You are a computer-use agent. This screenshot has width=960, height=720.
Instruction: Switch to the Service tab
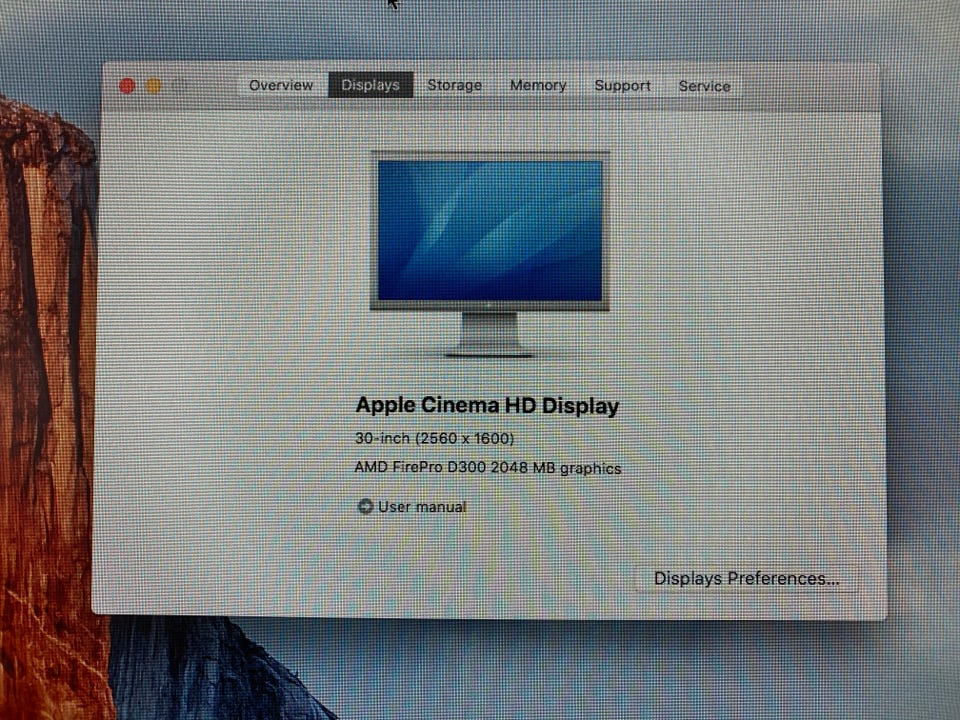tap(704, 86)
